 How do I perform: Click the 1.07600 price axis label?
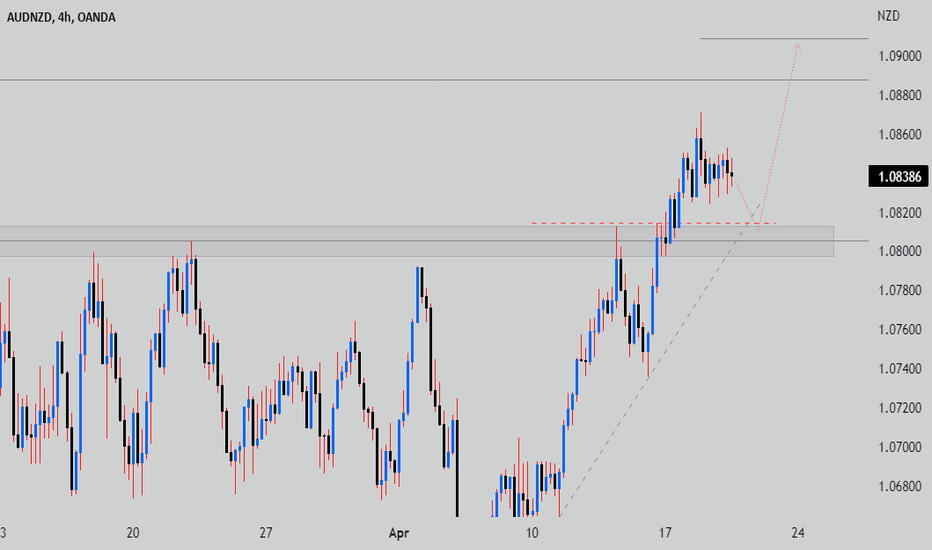click(900, 329)
